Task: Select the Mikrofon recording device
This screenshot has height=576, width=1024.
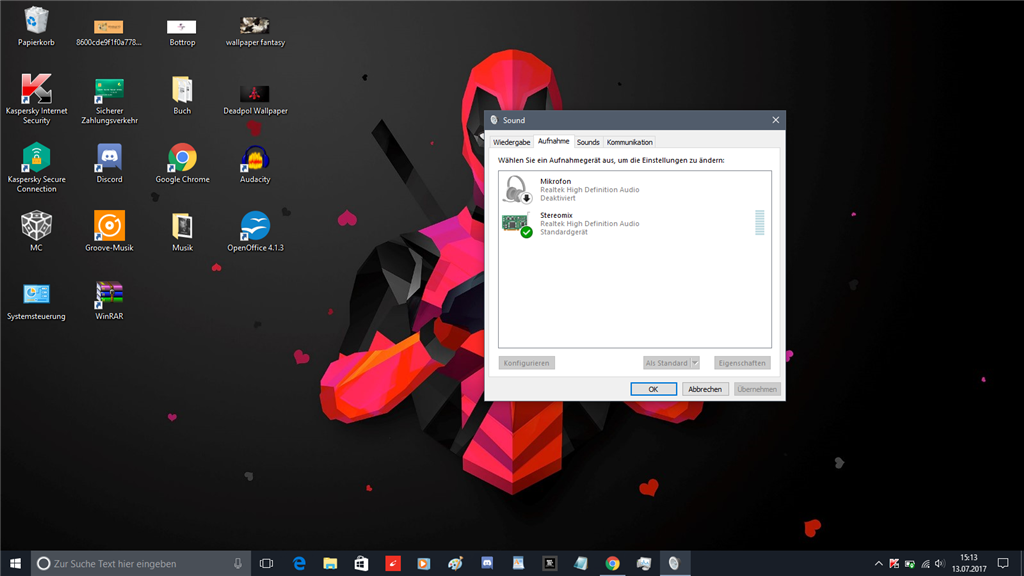Action: pos(634,189)
